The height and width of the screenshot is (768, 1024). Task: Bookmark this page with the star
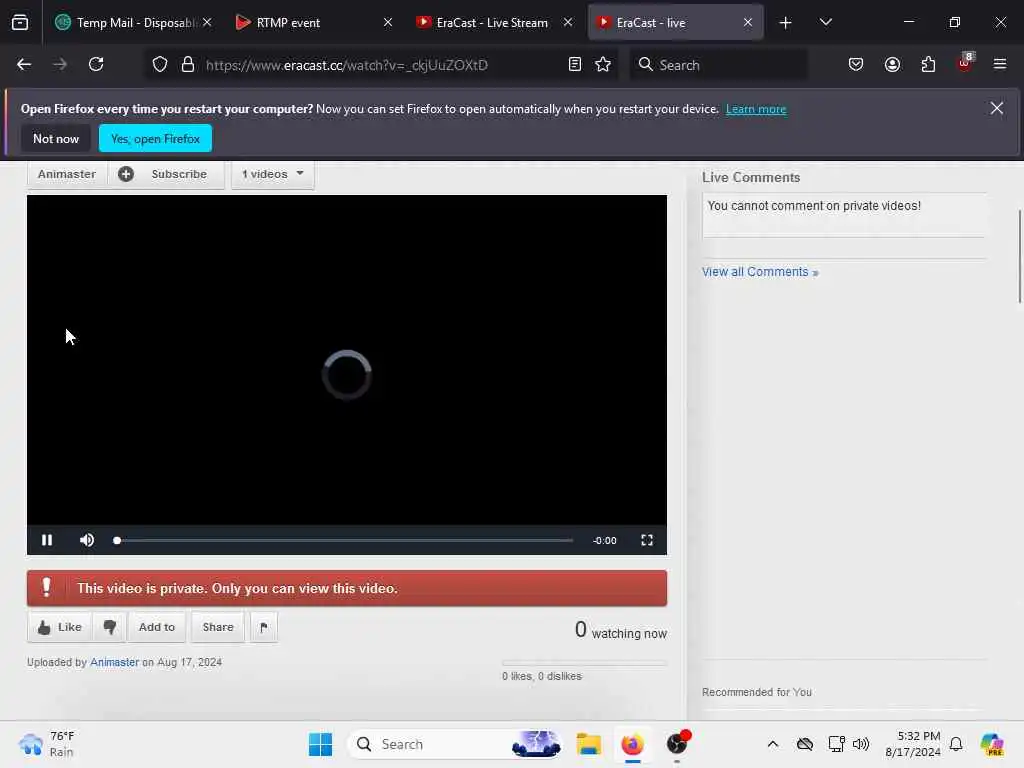click(603, 64)
